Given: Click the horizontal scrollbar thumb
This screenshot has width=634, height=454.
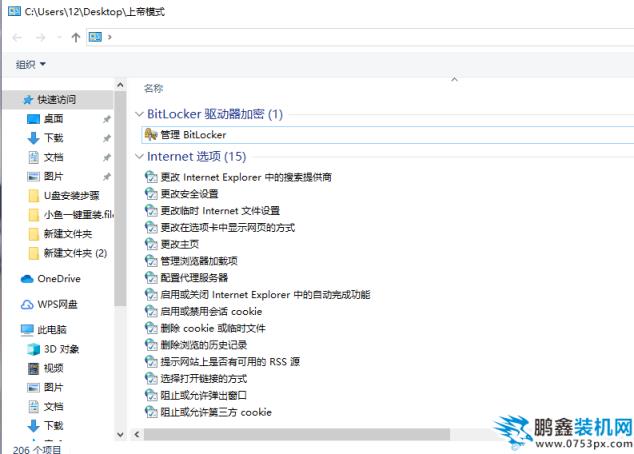Looking at the screenshot, I should coord(297,435).
